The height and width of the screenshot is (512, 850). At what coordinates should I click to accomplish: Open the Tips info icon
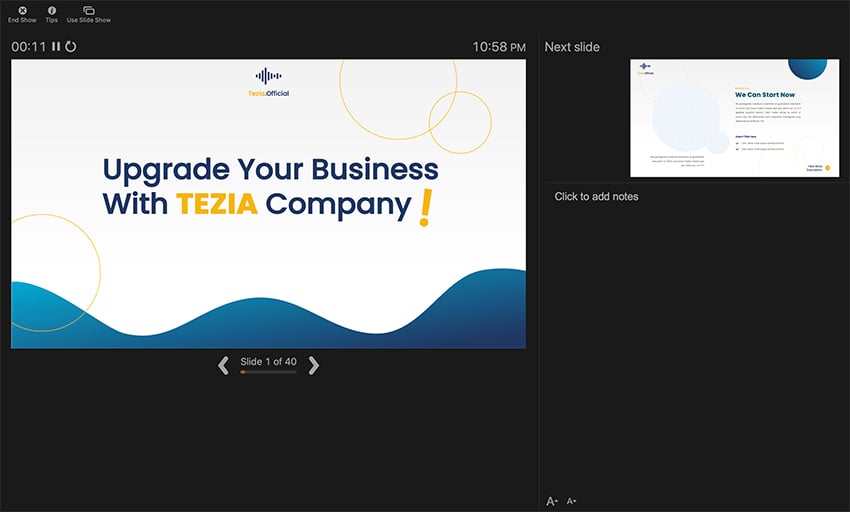(x=52, y=10)
